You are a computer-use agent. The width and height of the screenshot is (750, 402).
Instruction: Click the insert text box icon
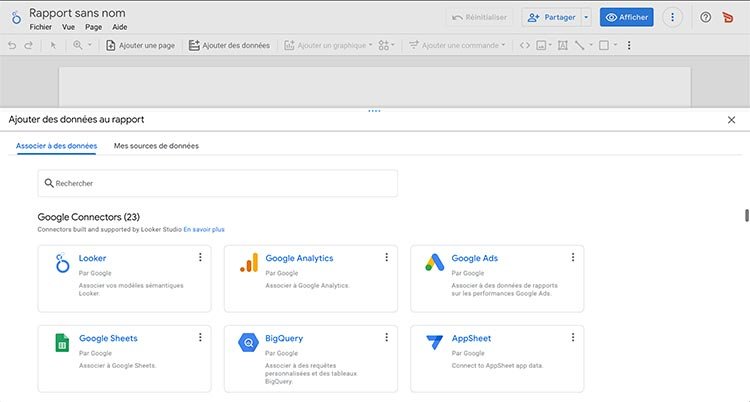563,45
